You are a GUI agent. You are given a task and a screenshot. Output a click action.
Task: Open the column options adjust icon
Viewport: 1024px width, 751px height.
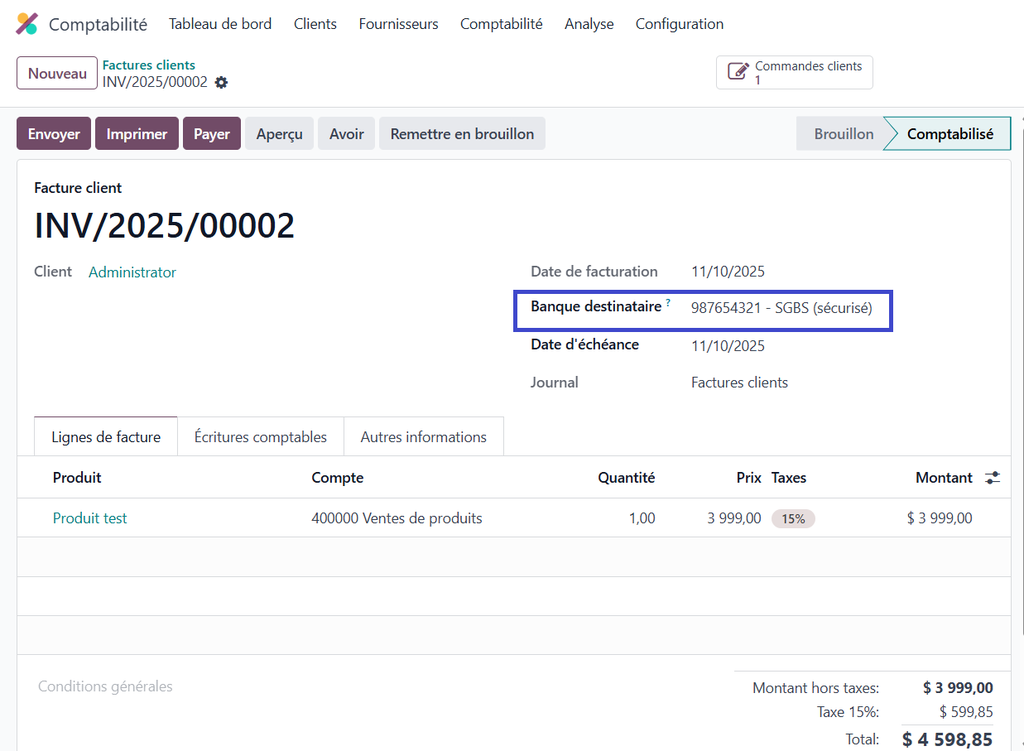(x=992, y=477)
